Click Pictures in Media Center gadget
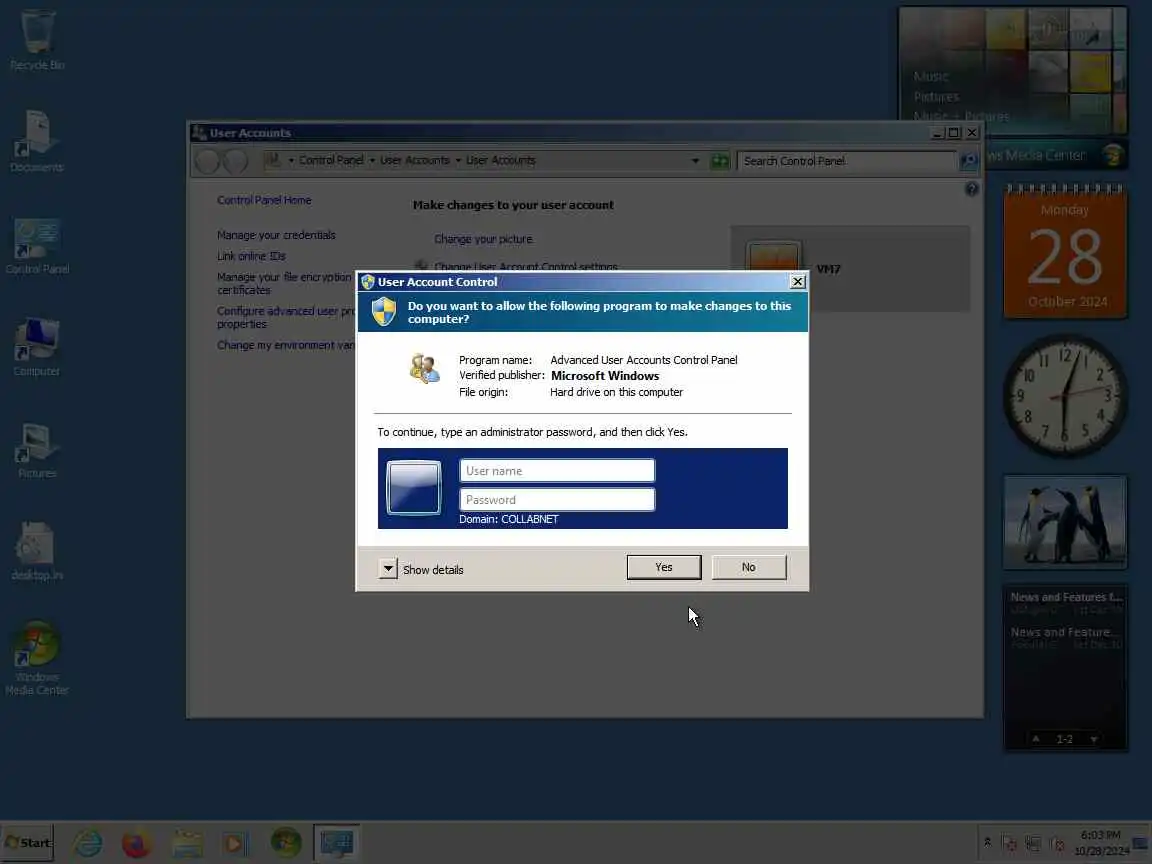The height and width of the screenshot is (864, 1152). coord(936,97)
